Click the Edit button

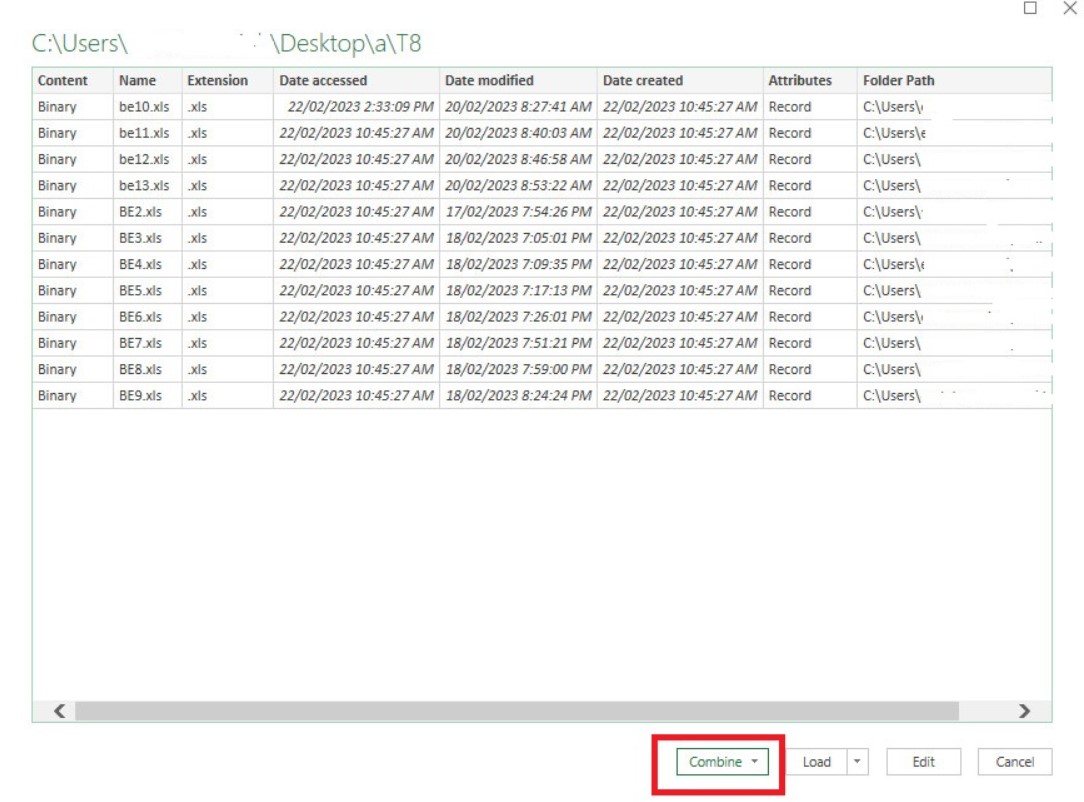point(924,761)
